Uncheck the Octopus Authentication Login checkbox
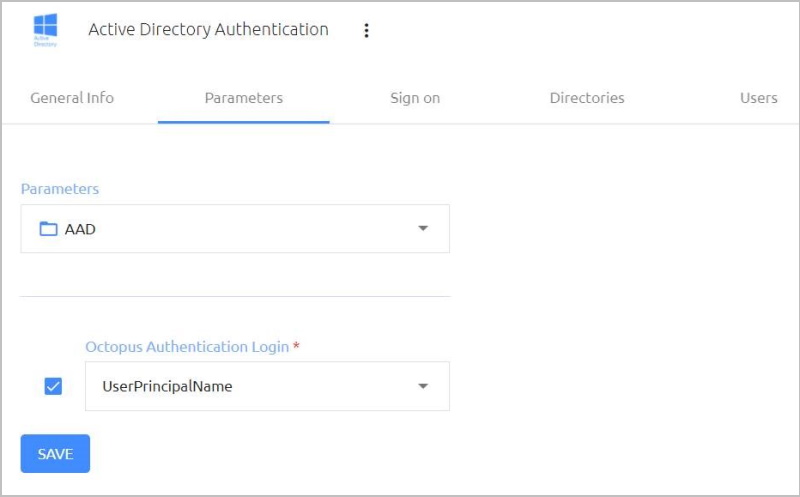 pos(53,386)
